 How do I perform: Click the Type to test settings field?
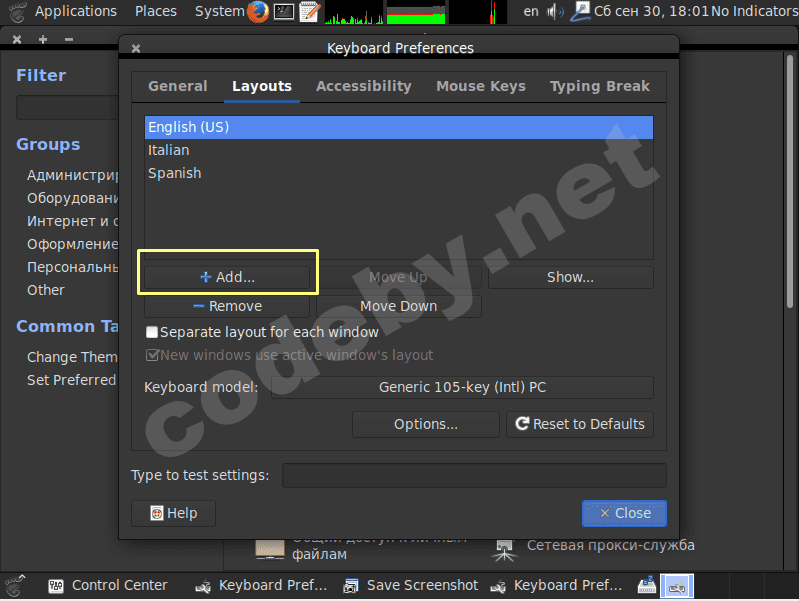coord(474,476)
